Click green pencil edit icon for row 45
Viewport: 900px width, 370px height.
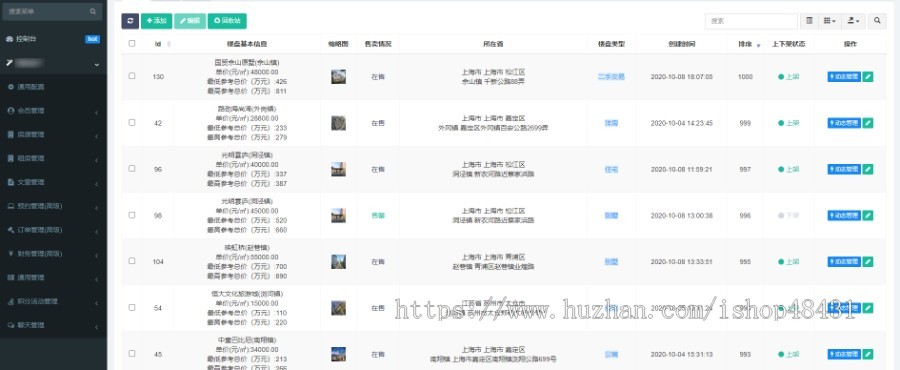point(868,355)
